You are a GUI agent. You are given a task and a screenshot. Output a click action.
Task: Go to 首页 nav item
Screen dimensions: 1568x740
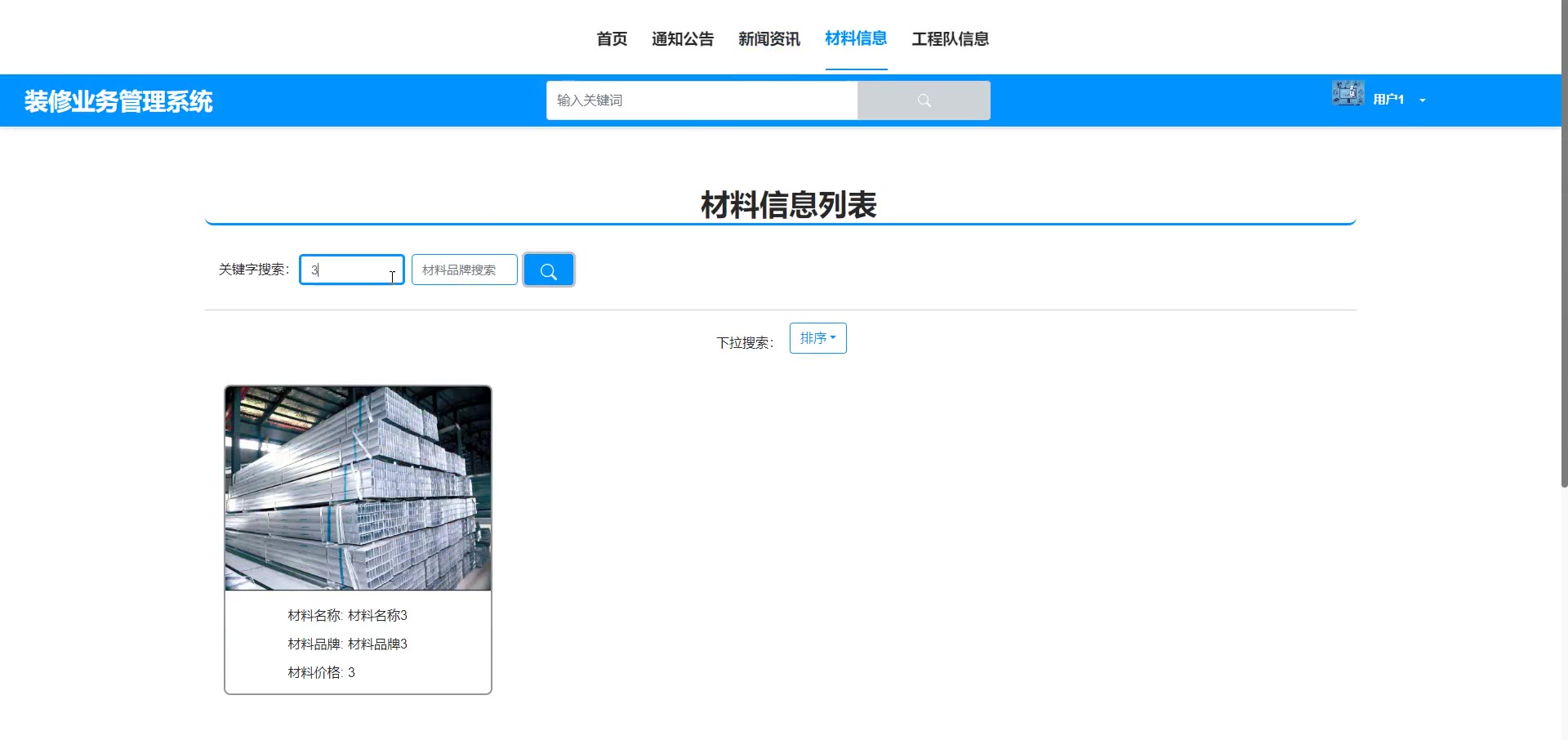click(x=612, y=38)
